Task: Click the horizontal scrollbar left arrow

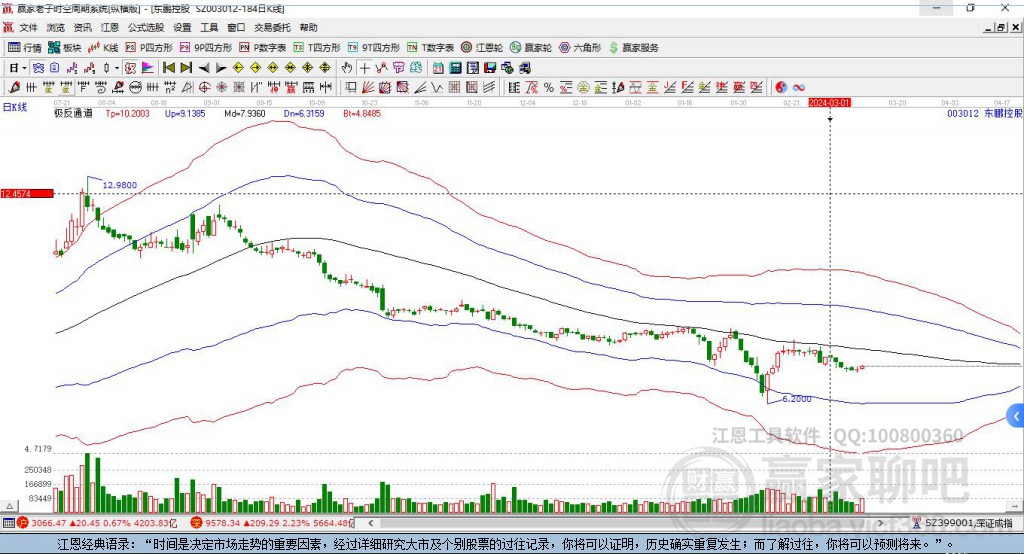Action: (371, 523)
